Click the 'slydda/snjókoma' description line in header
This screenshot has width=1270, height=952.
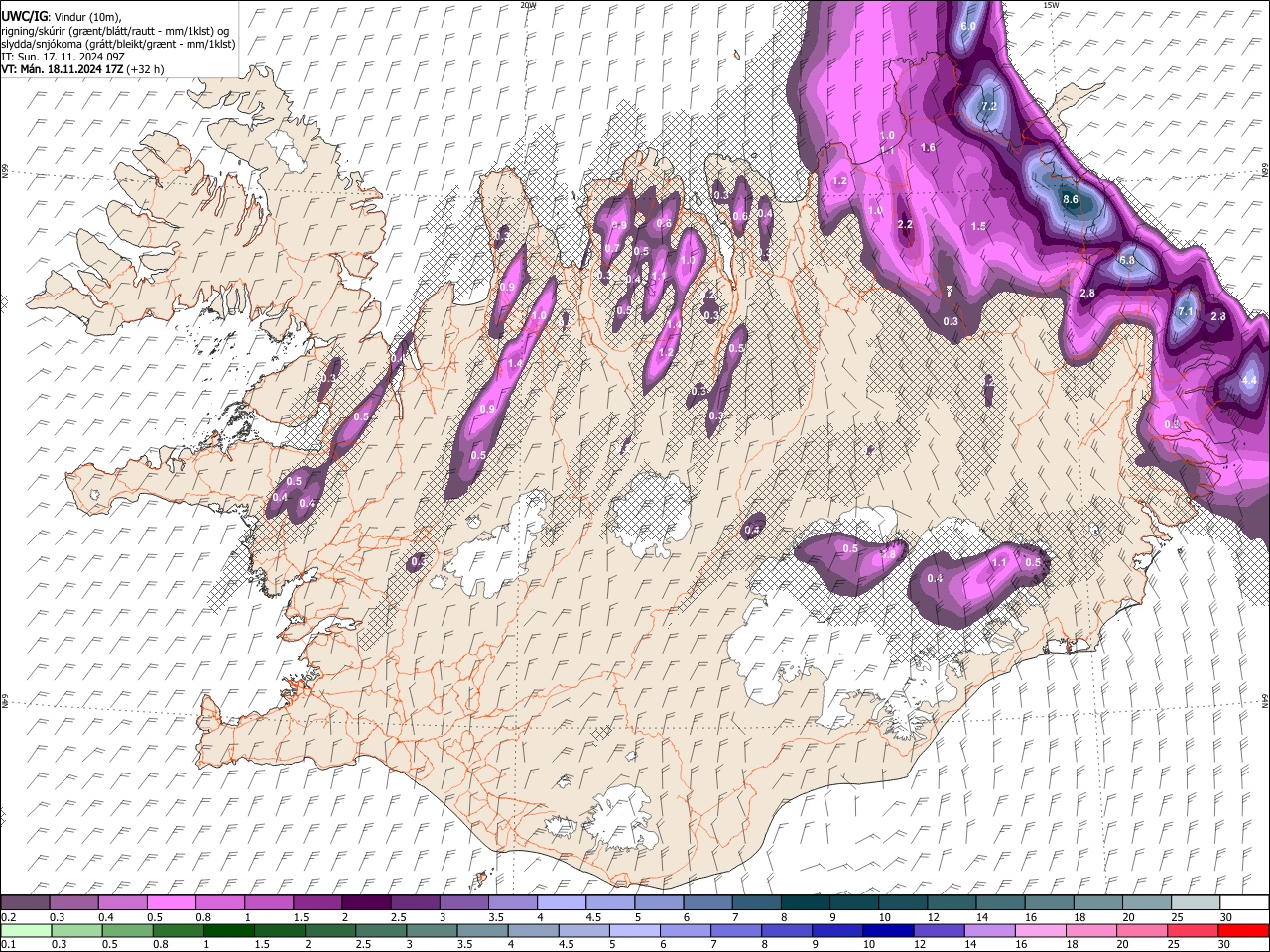pyautogui.click(x=118, y=44)
